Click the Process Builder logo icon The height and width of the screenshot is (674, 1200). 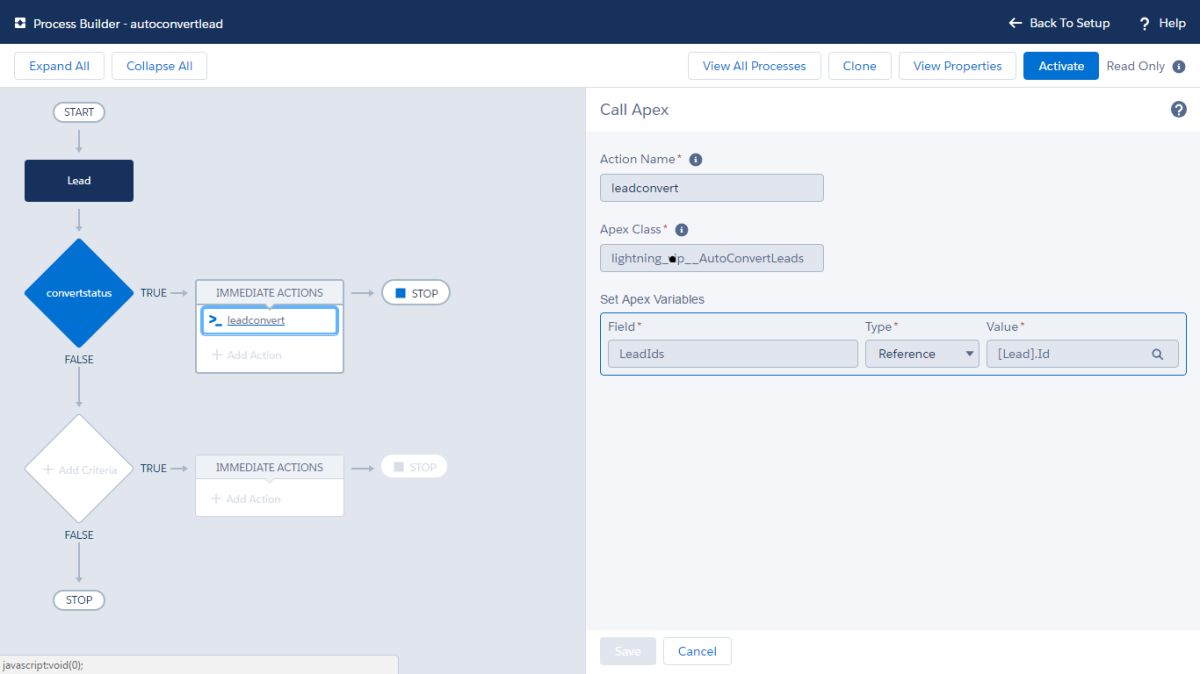[20, 23]
